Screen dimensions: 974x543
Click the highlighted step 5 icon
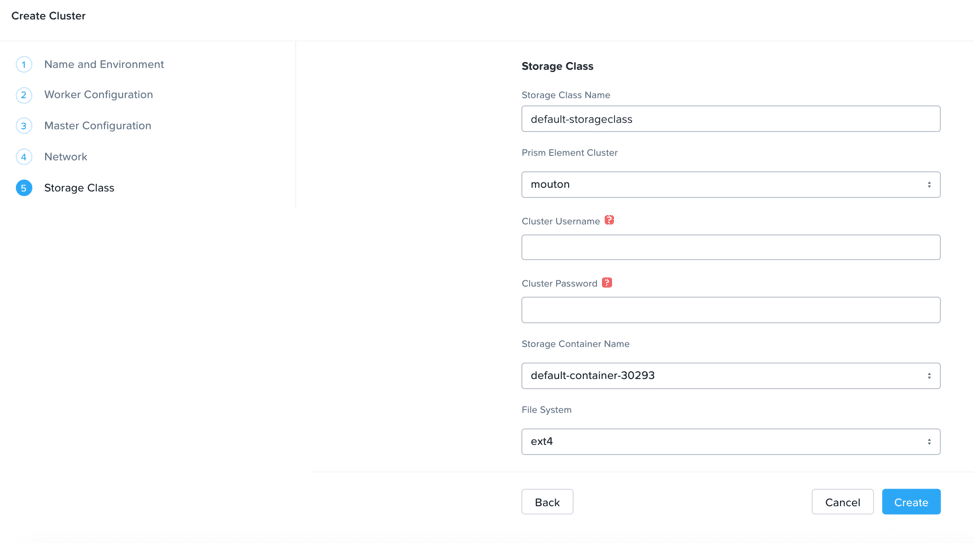[x=24, y=188]
